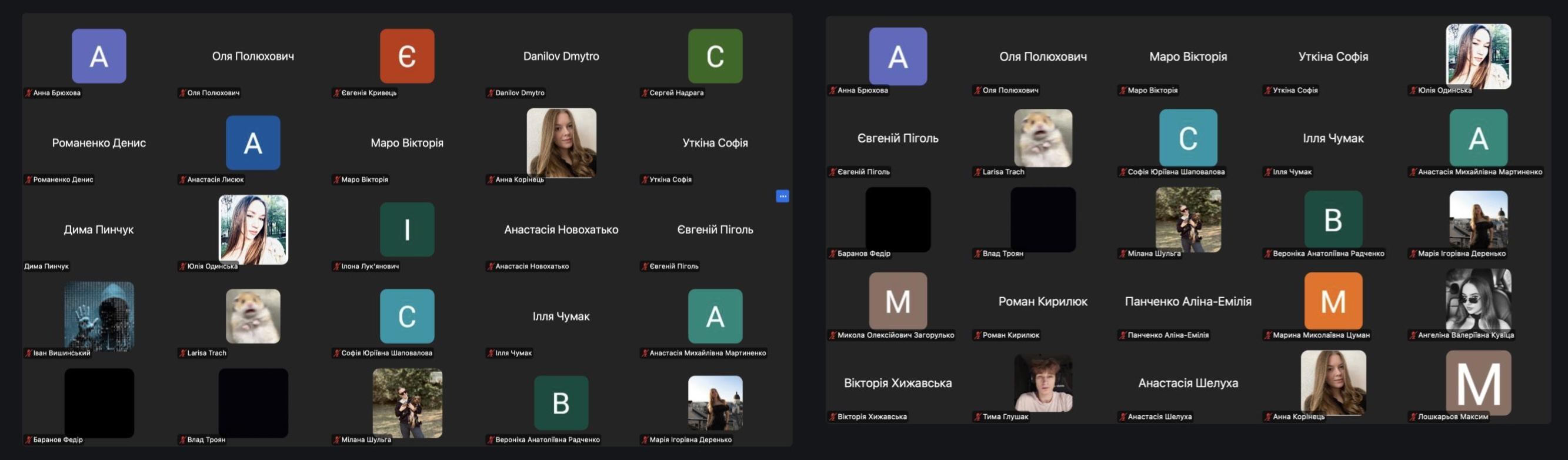
Task: Click muted mic icon beside Романенко Денис label
Action: coord(29,179)
